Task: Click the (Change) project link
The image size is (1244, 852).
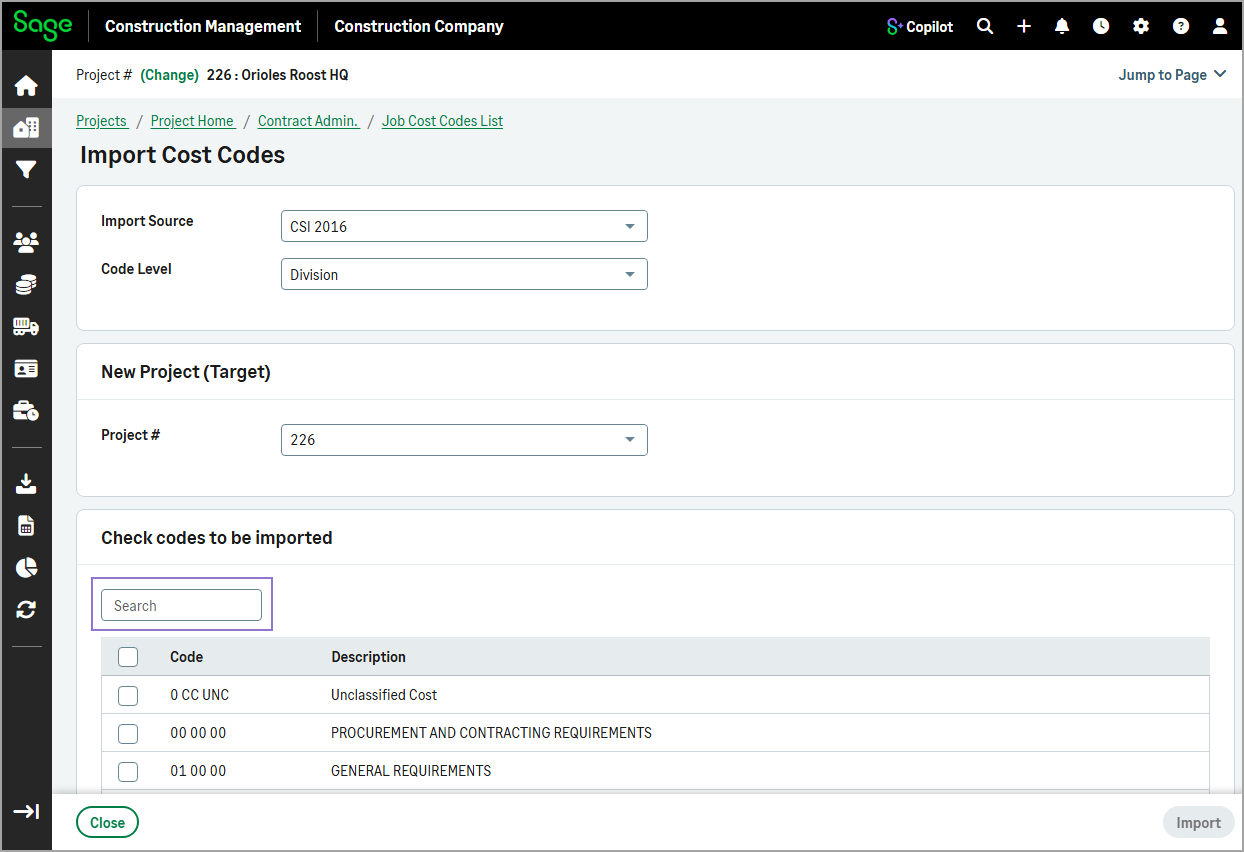Action: tap(169, 75)
